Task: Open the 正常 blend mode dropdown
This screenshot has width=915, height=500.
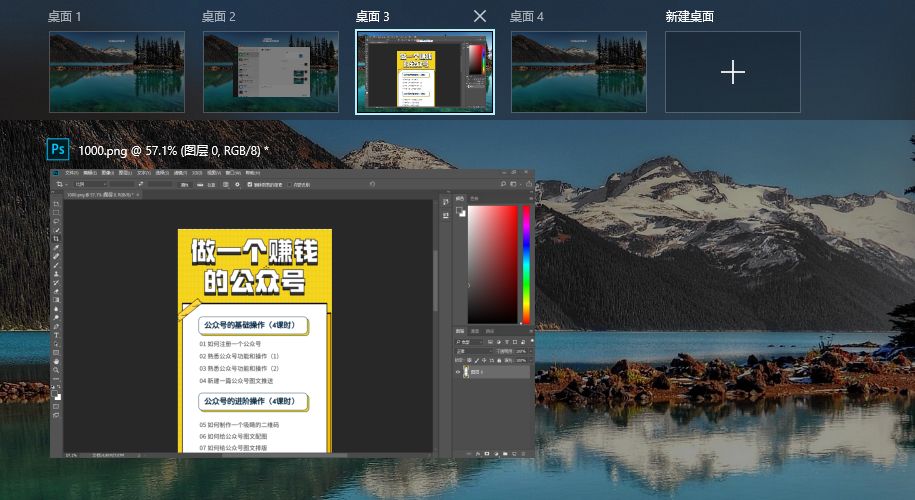Action: coord(474,351)
